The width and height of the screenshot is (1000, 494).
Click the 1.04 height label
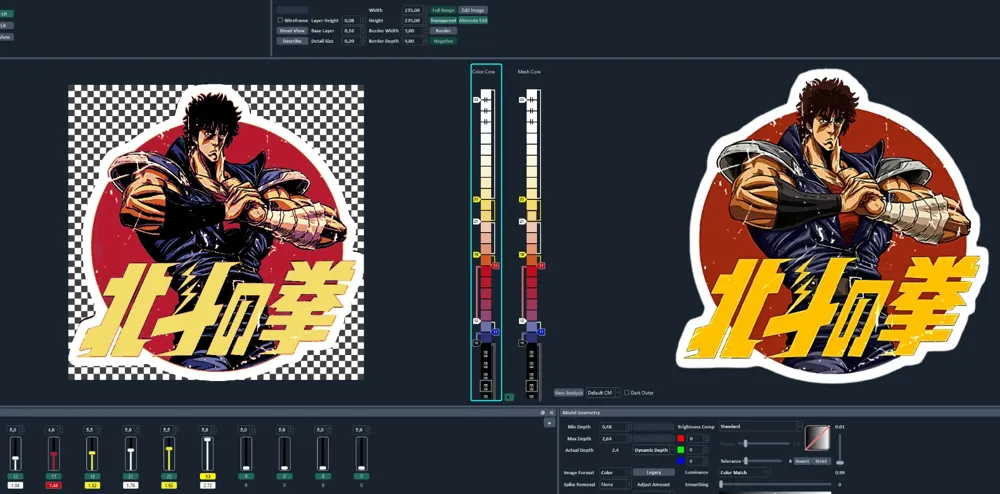pyautogui.click(x=15, y=485)
